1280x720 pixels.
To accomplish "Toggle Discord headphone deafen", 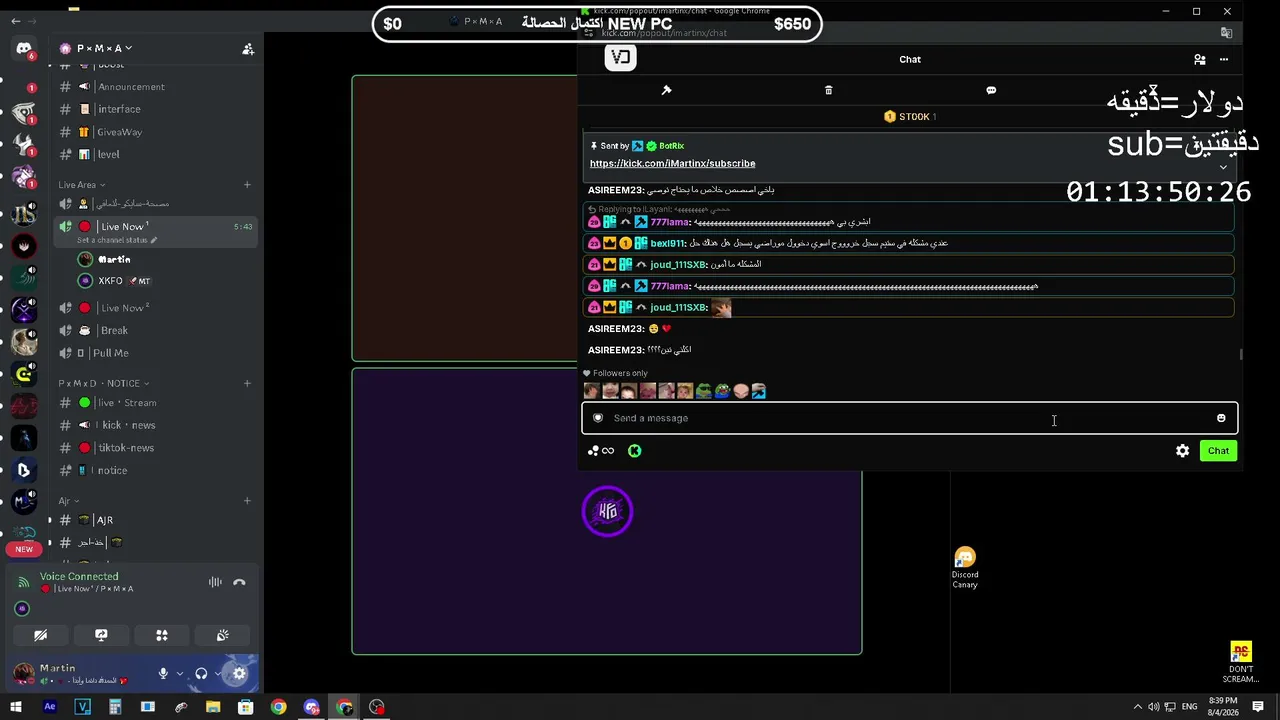I will (x=201, y=674).
